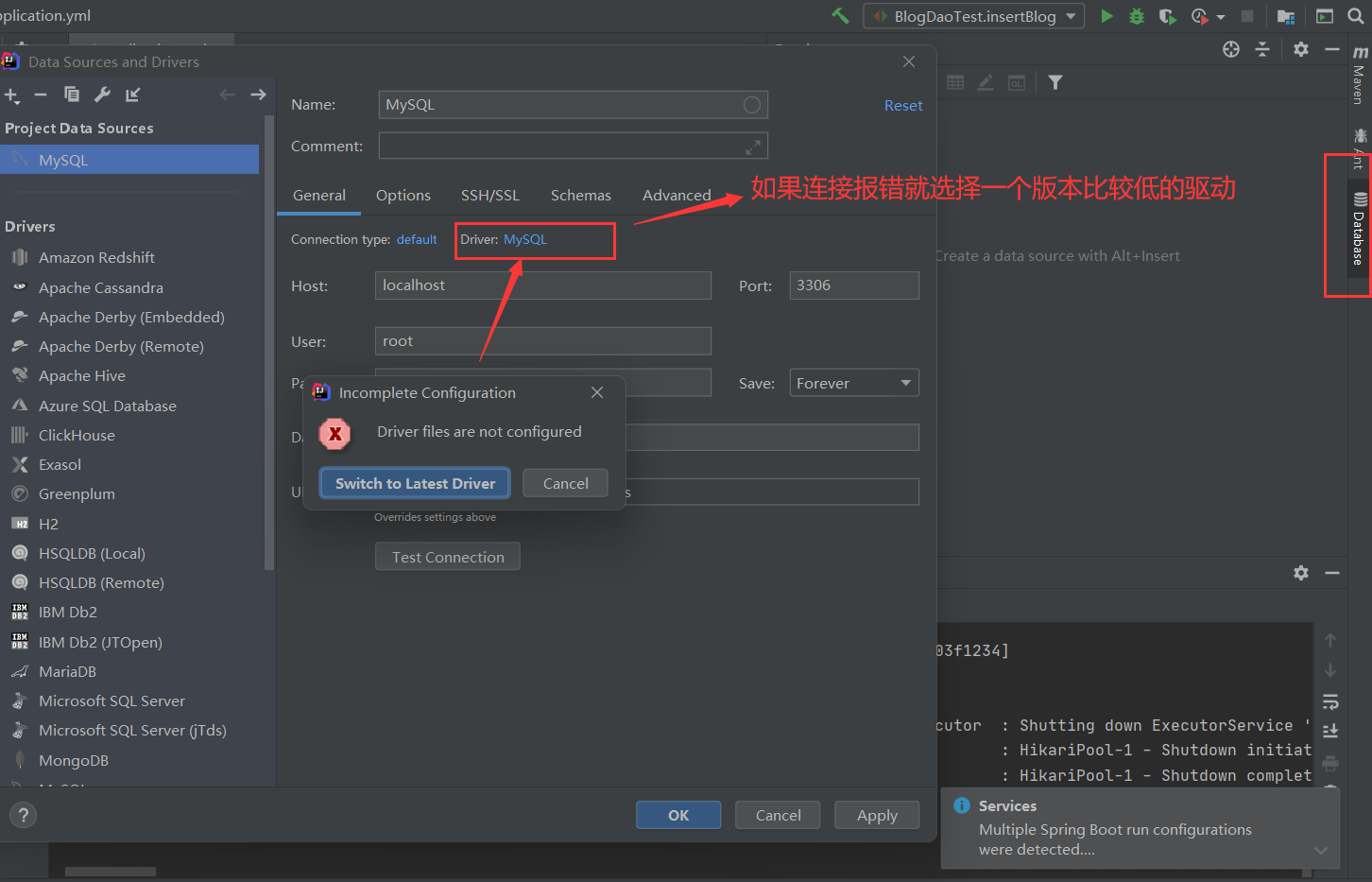
Task: Add a new data source with plus icon
Action: (12, 95)
